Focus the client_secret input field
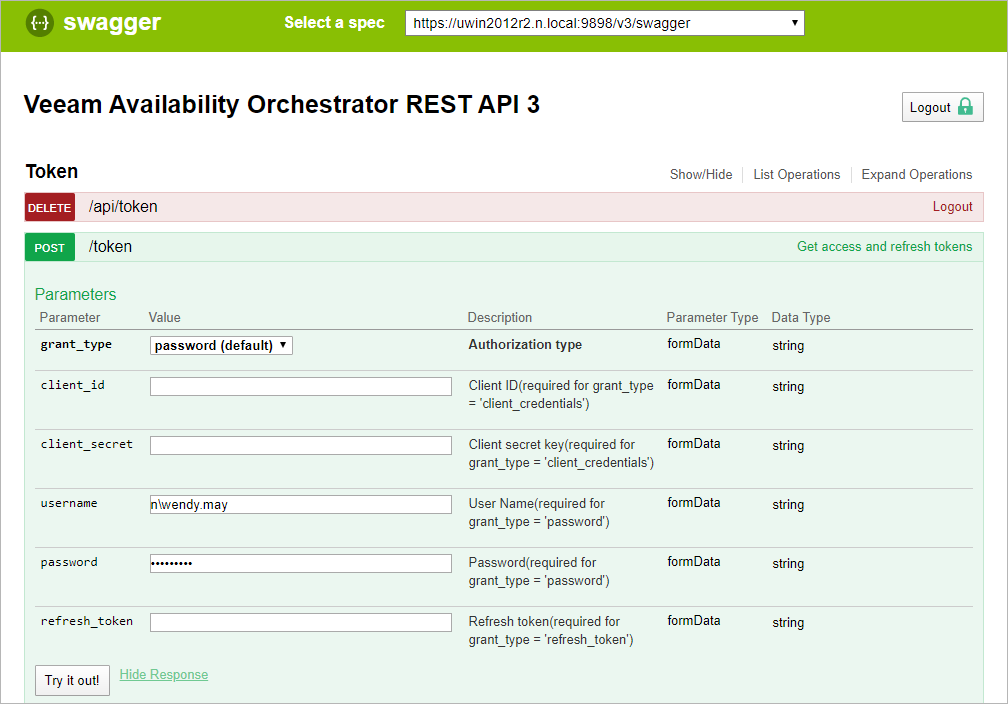 tap(301, 446)
